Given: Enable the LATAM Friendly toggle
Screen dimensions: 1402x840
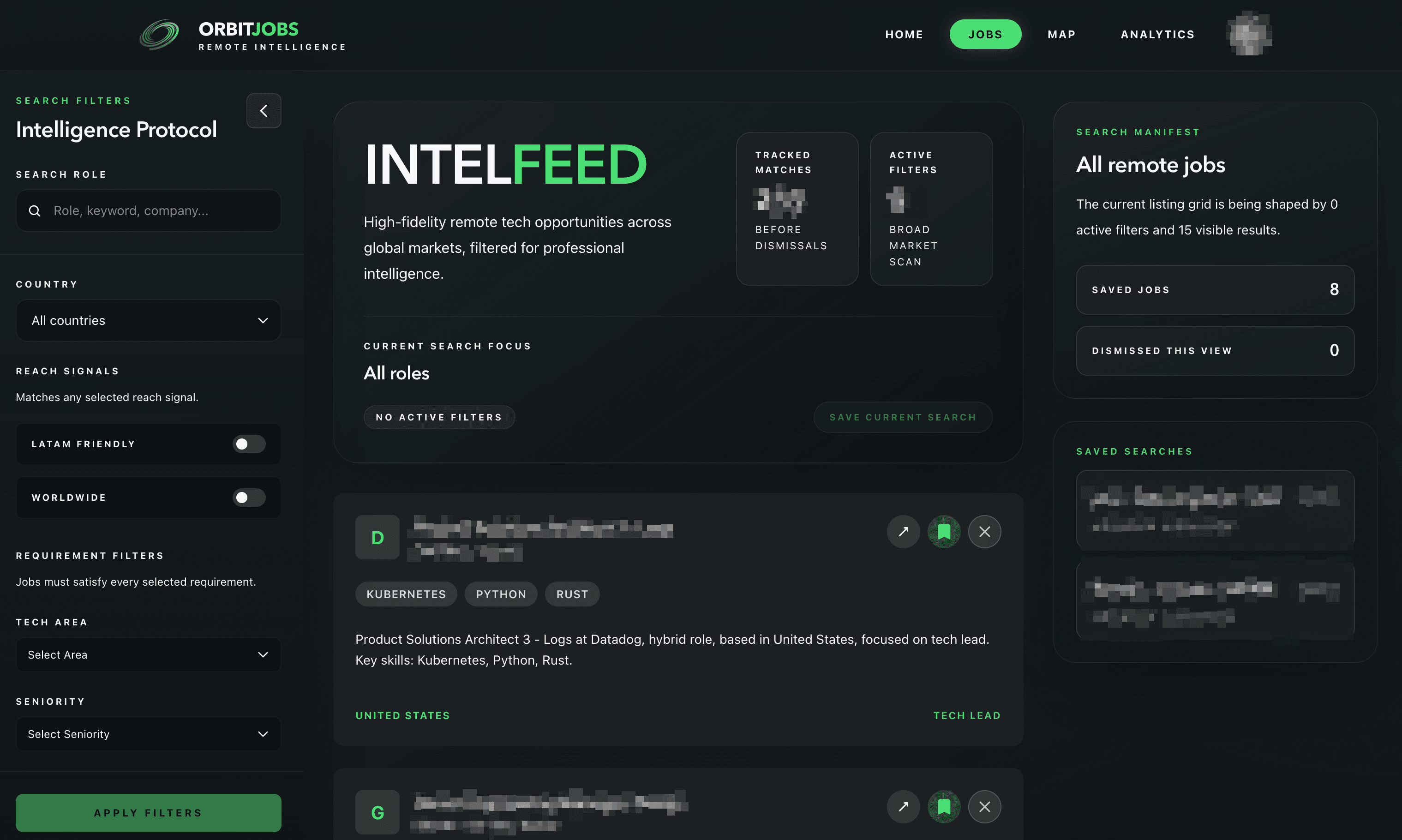Looking at the screenshot, I should tap(249, 444).
